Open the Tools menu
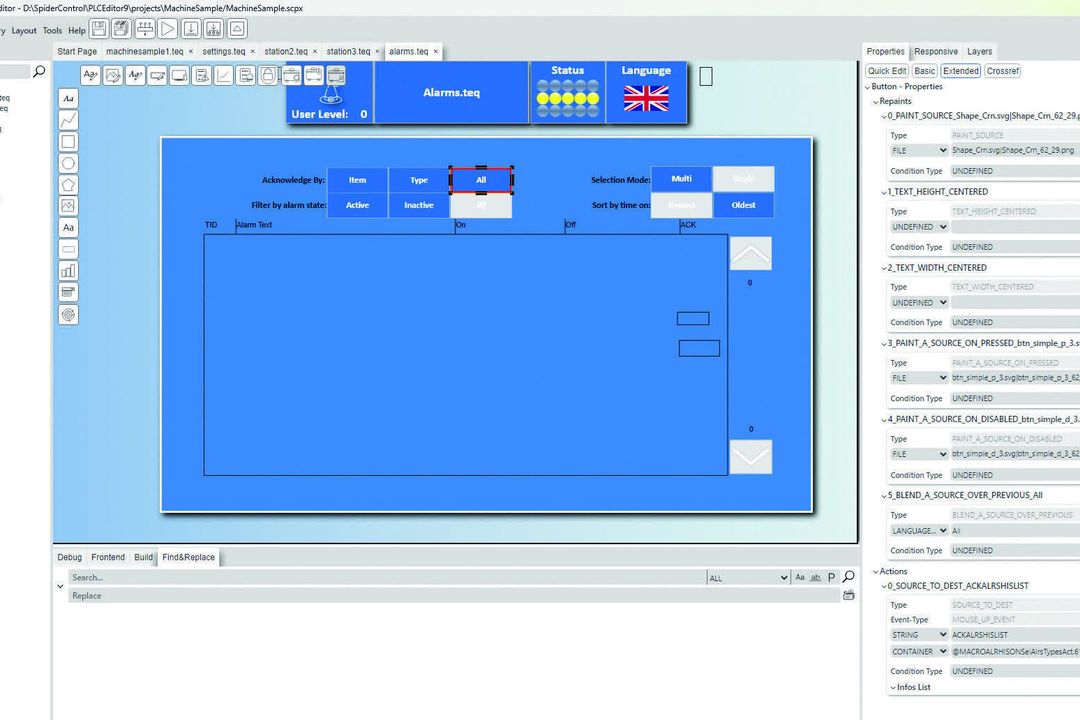Screen dimensions: 1080x720 click(x=52, y=30)
